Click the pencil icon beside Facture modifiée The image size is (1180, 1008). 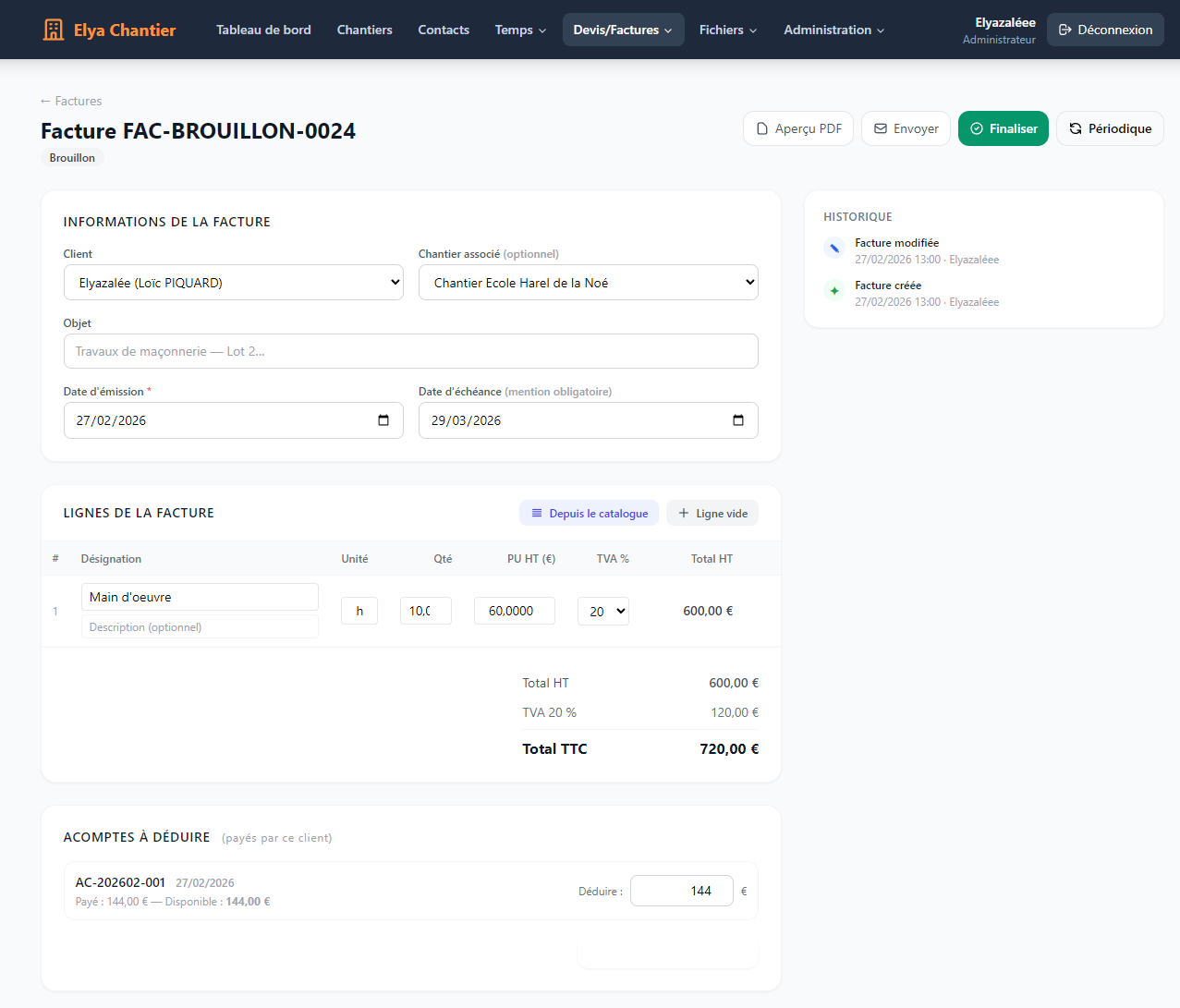[834, 249]
